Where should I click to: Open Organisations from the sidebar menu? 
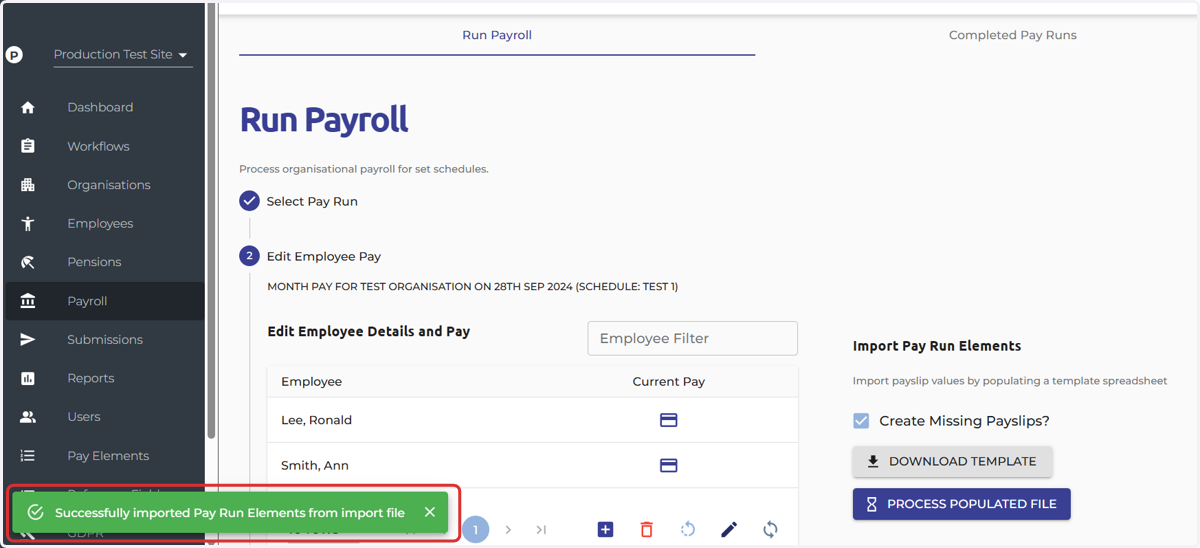click(109, 185)
